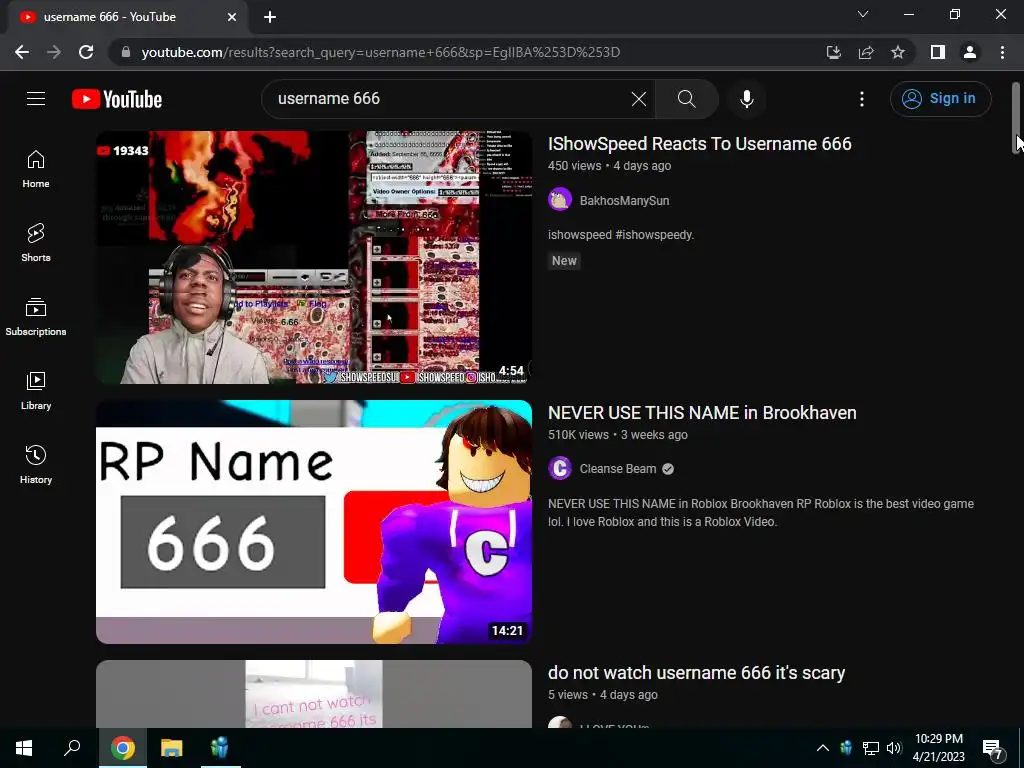
Task: Show hidden system tray icons
Action: coord(823,748)
